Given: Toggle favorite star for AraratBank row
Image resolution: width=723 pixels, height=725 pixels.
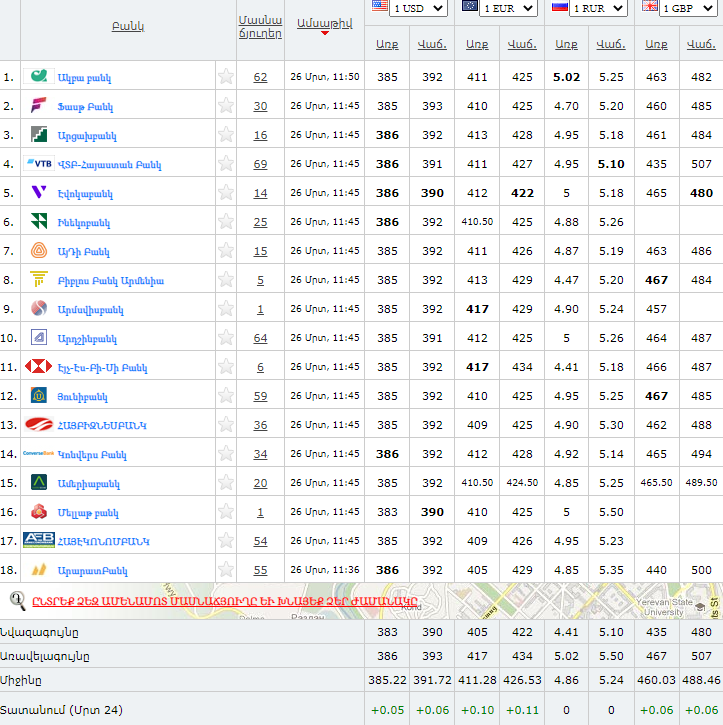Looking at the screenshot, I should (226, 569).
